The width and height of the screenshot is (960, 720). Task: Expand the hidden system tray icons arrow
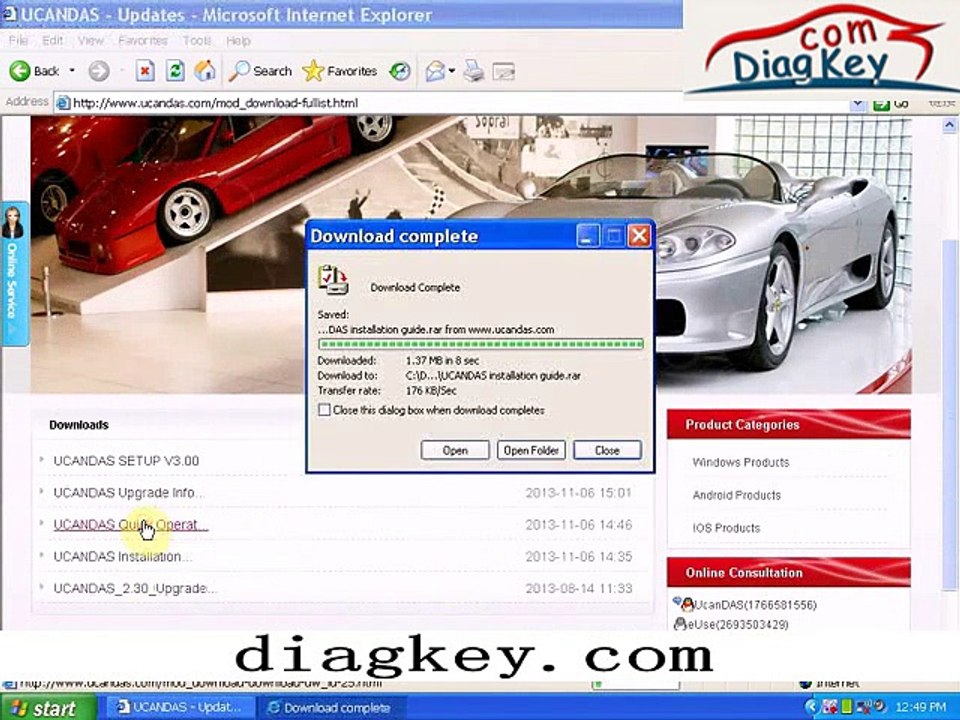812,708
